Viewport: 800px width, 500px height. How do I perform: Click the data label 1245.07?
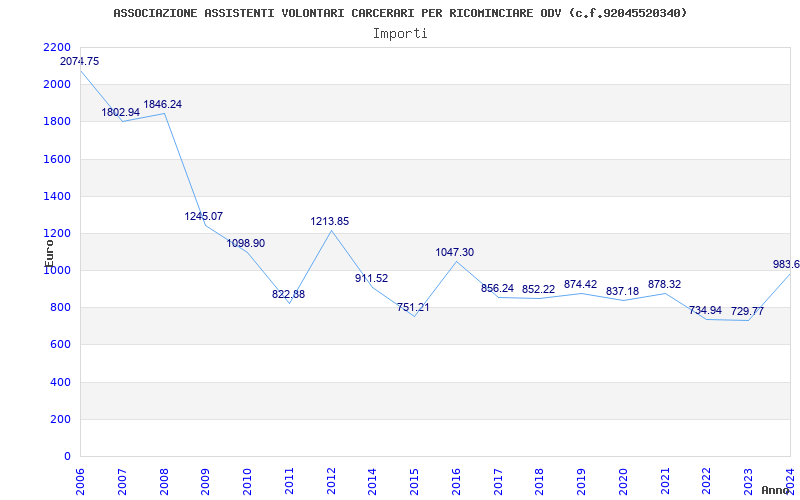[204, 216]
